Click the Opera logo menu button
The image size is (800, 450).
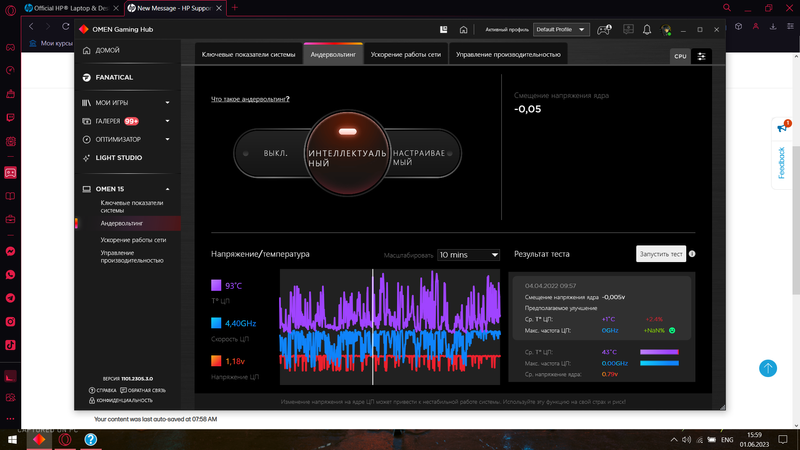(10, 10)
